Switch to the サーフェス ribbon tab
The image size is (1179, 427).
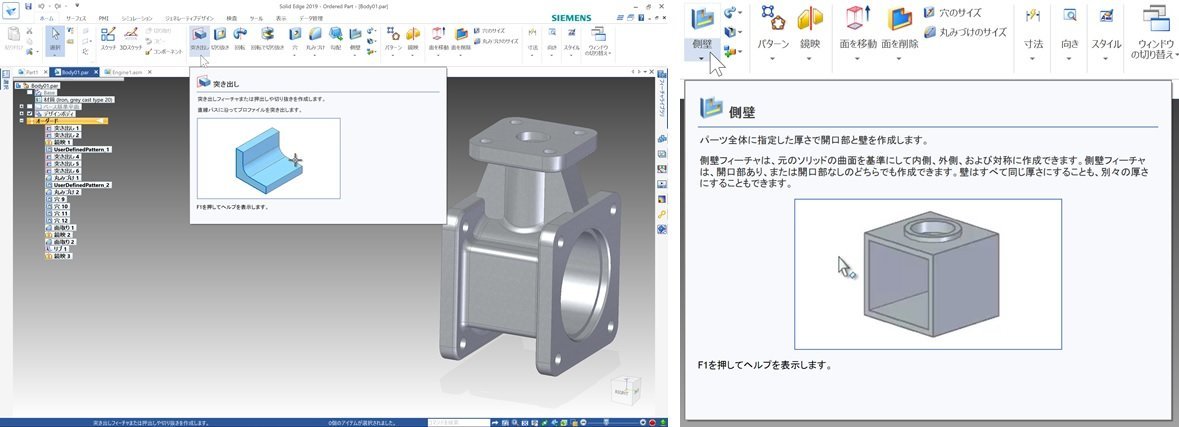76,19
